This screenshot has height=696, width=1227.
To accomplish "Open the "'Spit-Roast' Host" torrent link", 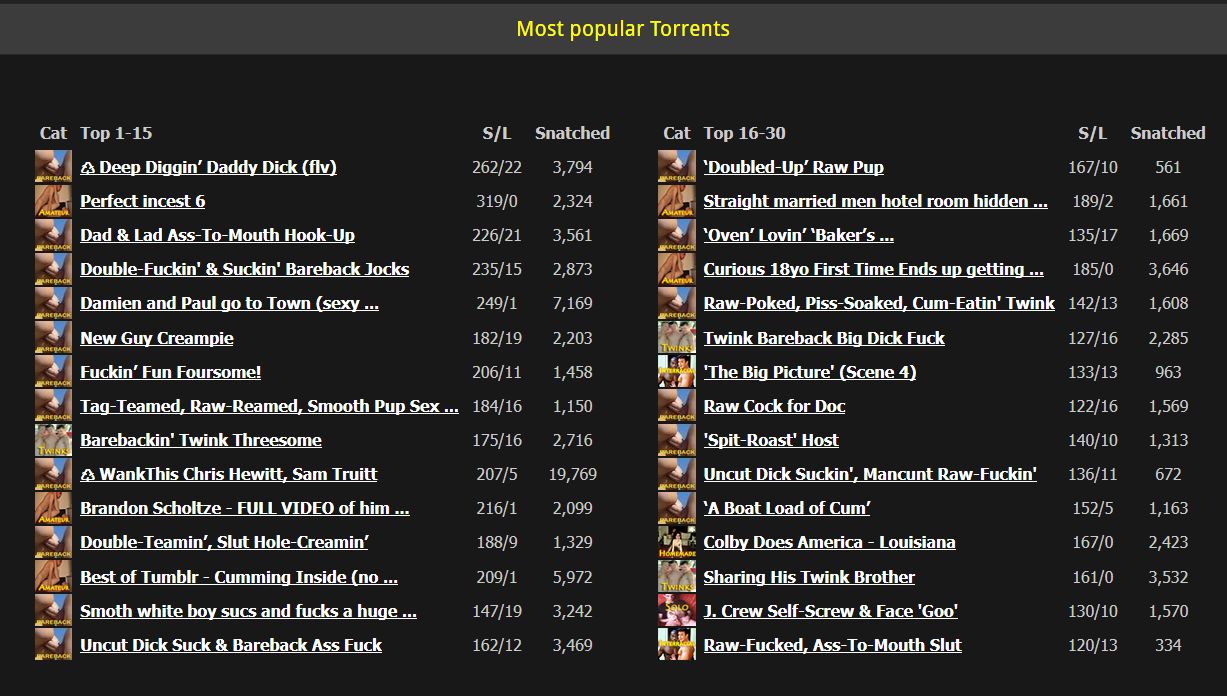I will click(x=770, y=440).
